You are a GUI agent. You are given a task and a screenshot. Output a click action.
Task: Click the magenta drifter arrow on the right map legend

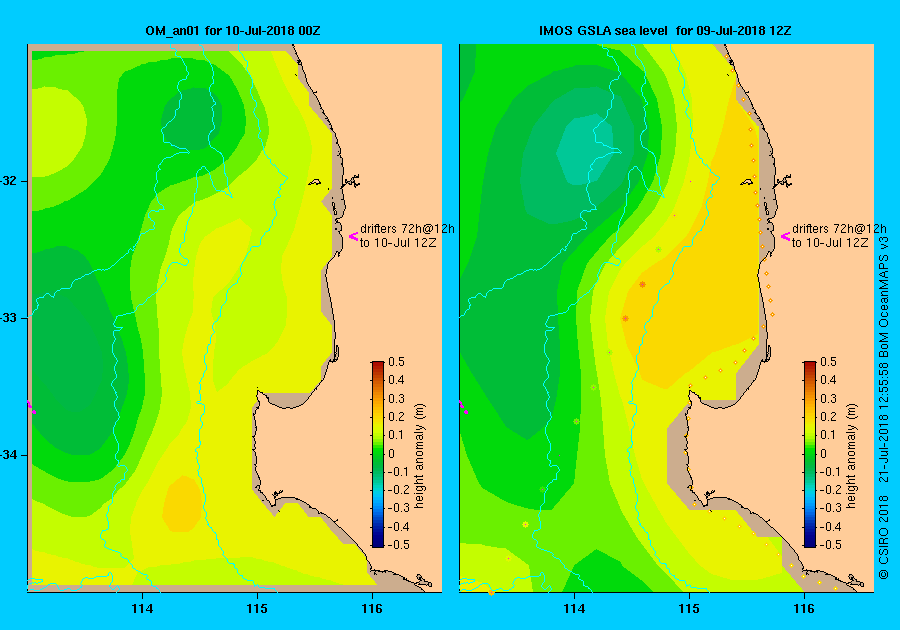pyautogui.click(x=785, y=236)
